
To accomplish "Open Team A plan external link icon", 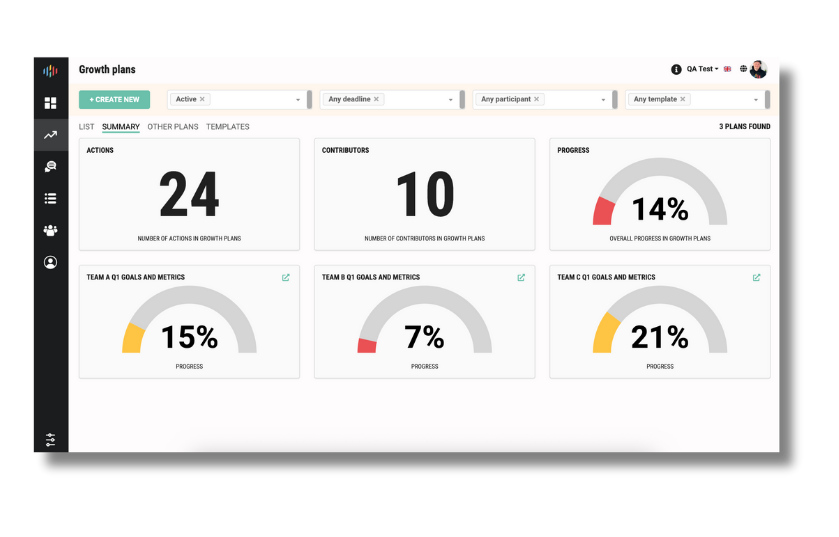I will tap(286, 278).
